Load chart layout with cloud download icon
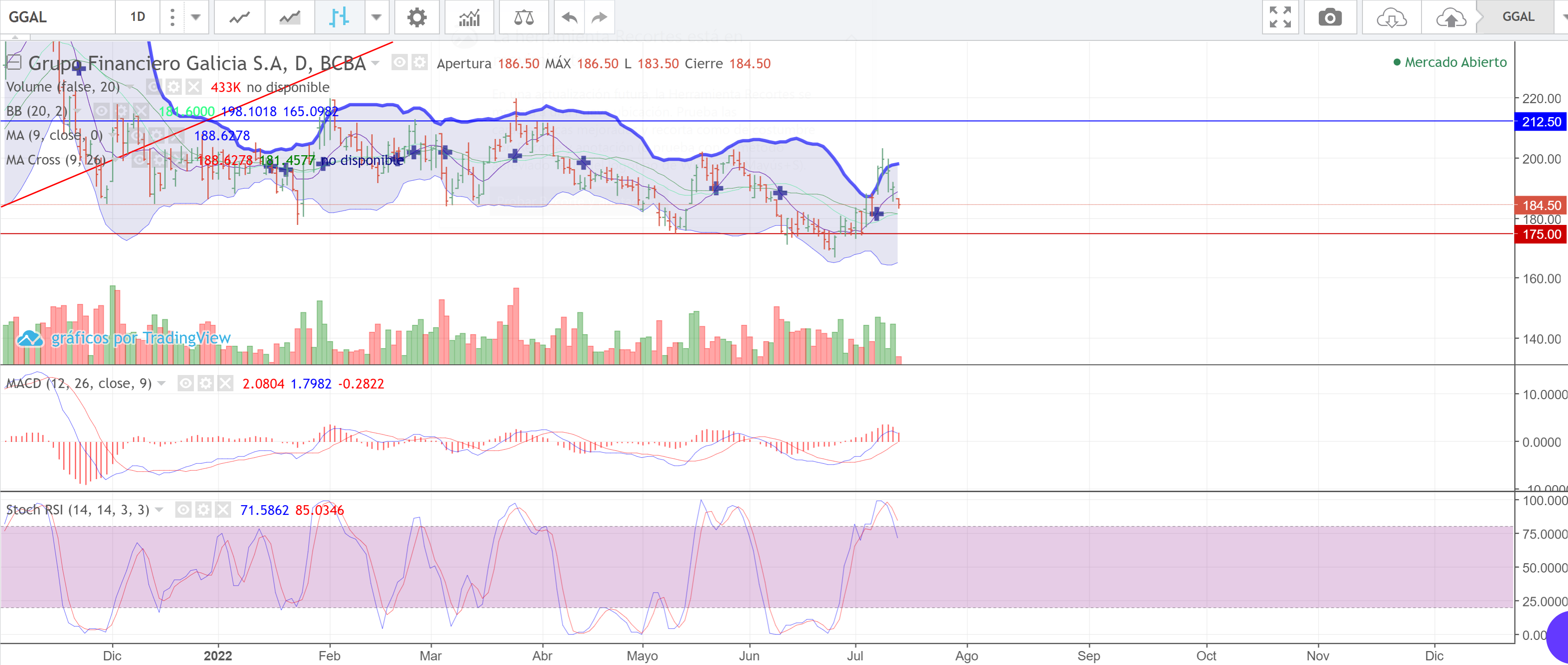 1391,17
